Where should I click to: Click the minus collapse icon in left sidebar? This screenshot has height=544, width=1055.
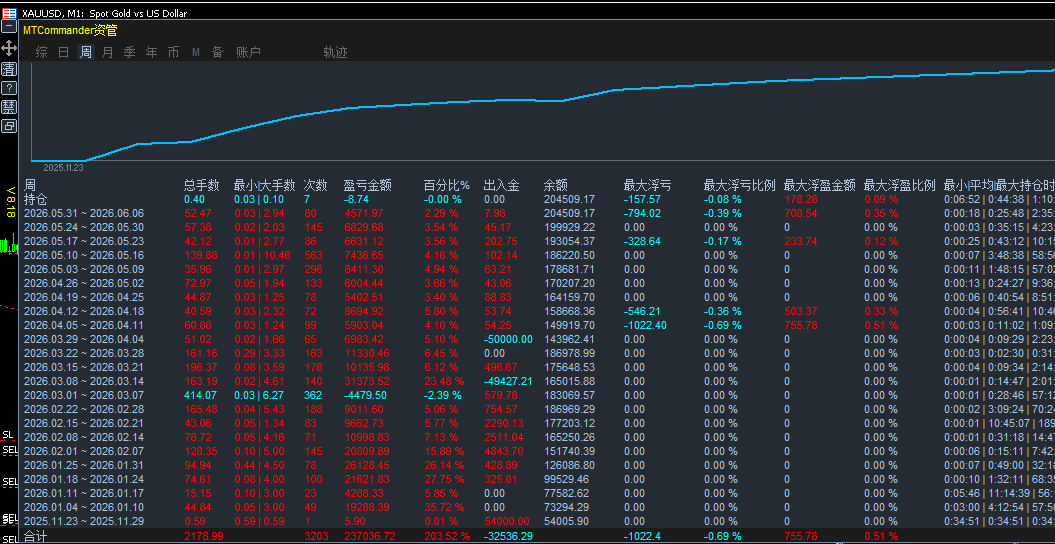pos(9,26)
